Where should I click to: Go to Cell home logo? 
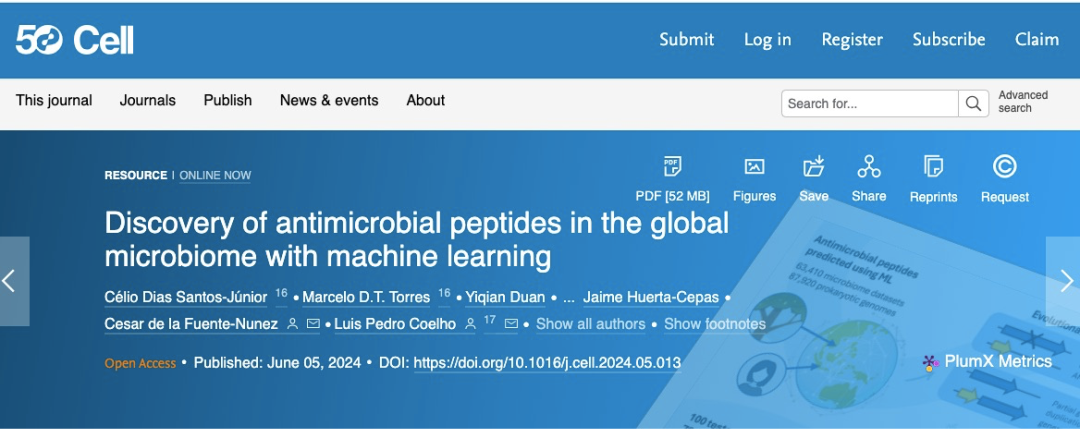(75, 40)
